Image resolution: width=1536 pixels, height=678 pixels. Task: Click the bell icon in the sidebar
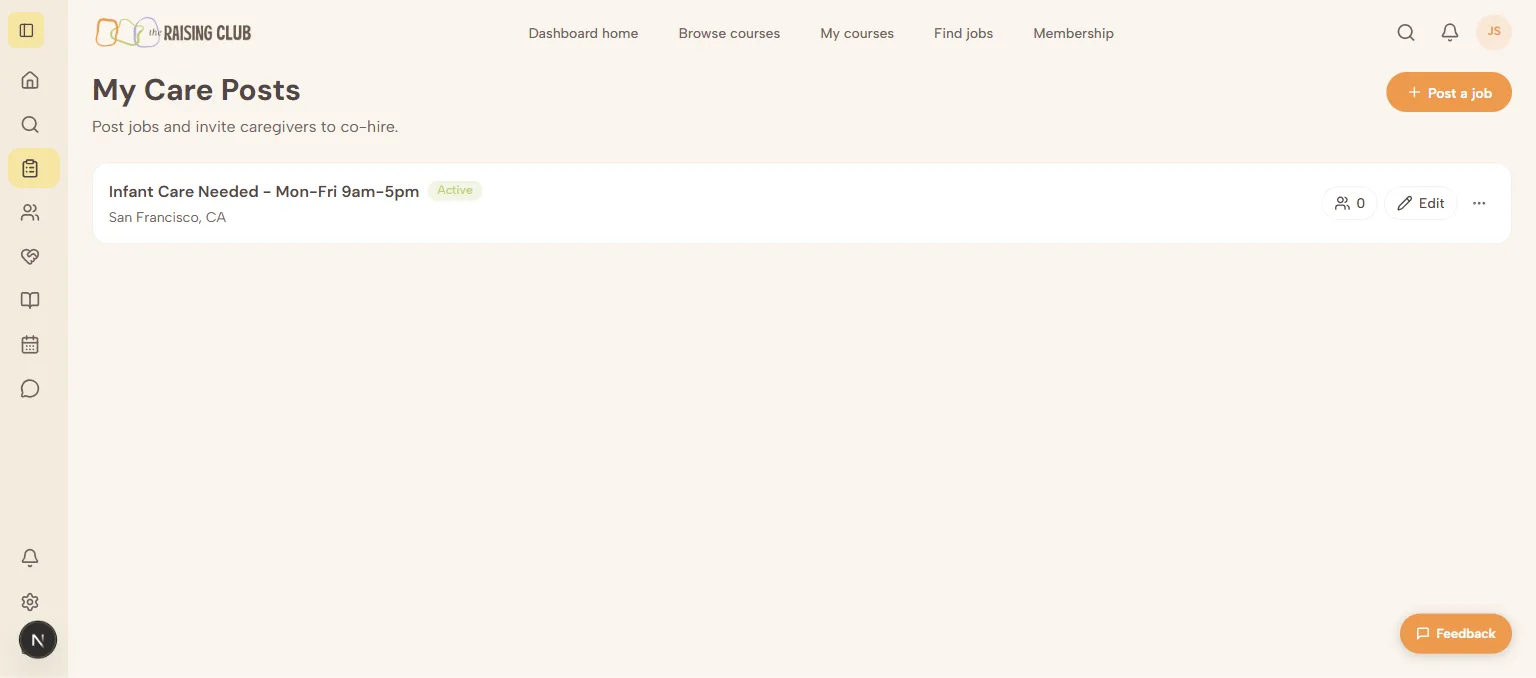[x=30, y=558]
